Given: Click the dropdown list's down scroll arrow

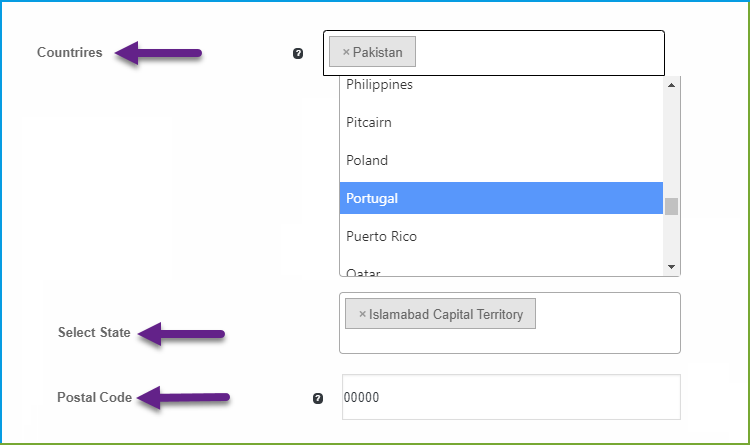Looking at the screenshot, I should (671, 267).
